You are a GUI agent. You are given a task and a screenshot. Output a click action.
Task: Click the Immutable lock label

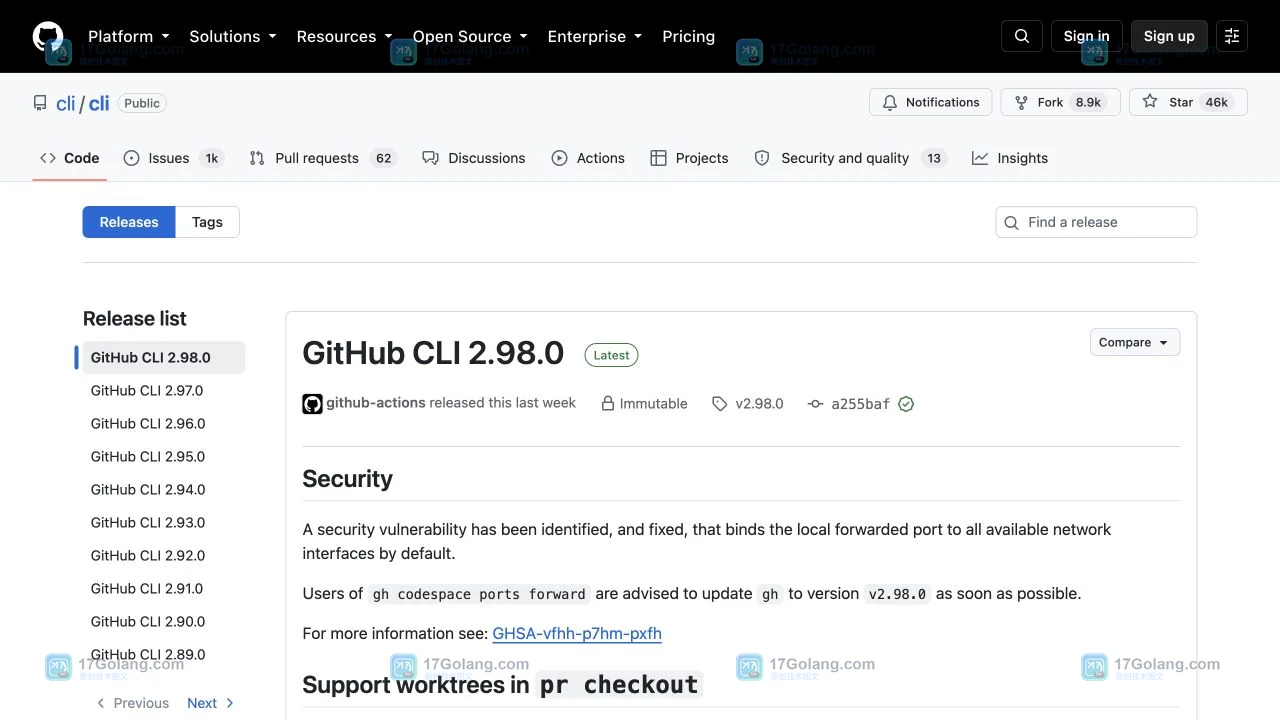tap(644, 404)
